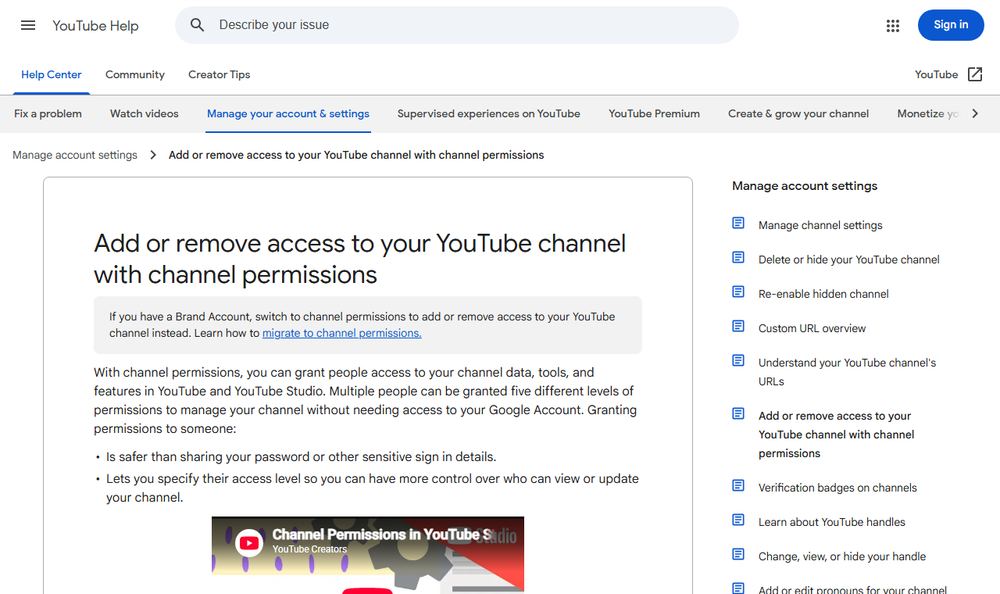Click document icon beside Custom URL overview
This screenshot has height=594, width=1000.
click(x=739, y=327)
